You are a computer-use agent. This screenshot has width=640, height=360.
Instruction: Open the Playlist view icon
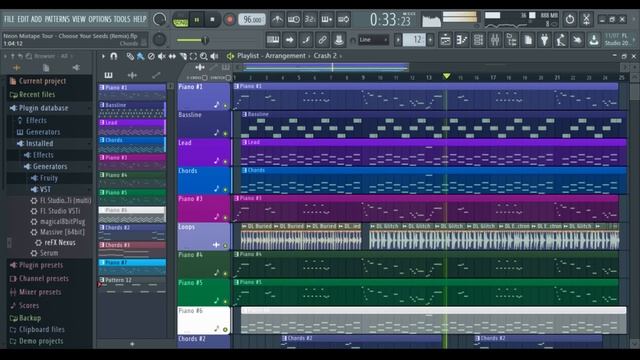[445, 40]
